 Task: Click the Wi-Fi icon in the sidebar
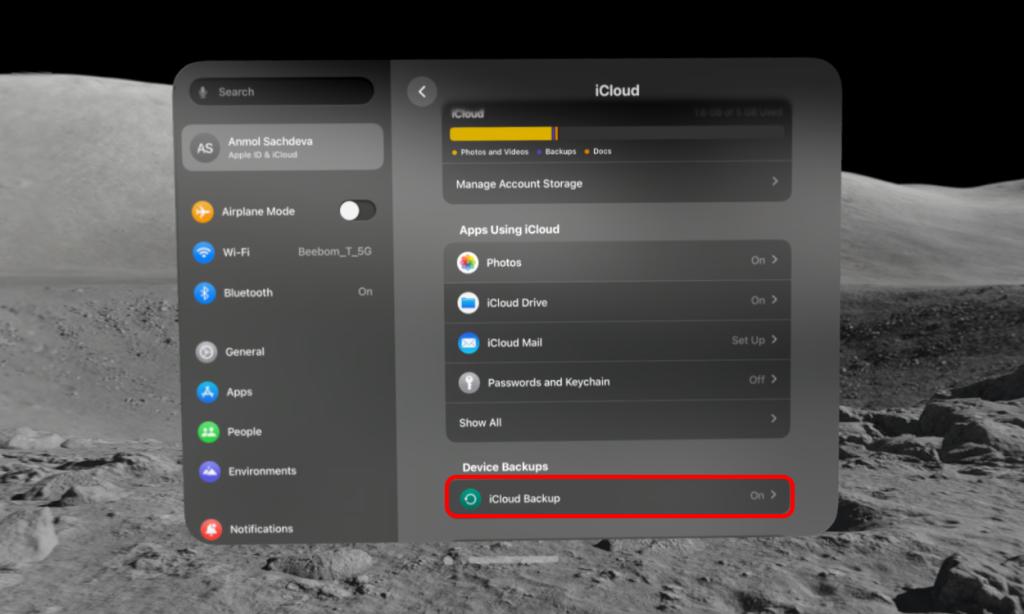[x=204, y=252]
